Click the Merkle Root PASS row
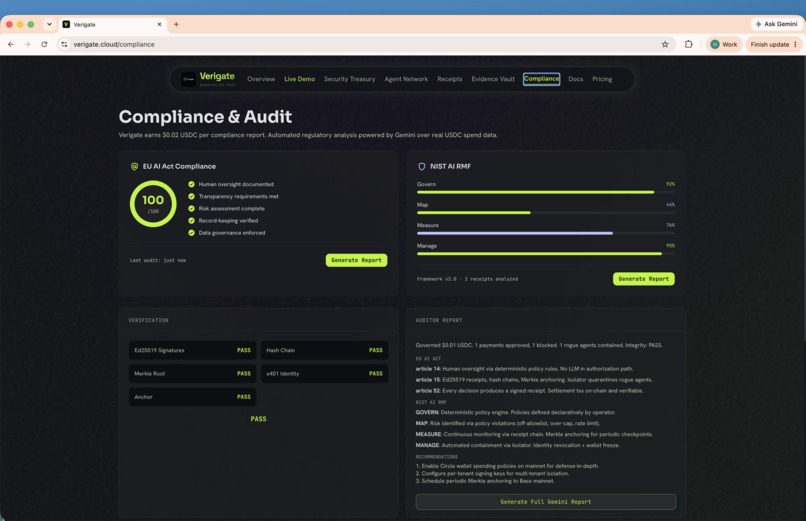Image resolution: width=806 pixels, height=521 pixels. tap(192, 374)
